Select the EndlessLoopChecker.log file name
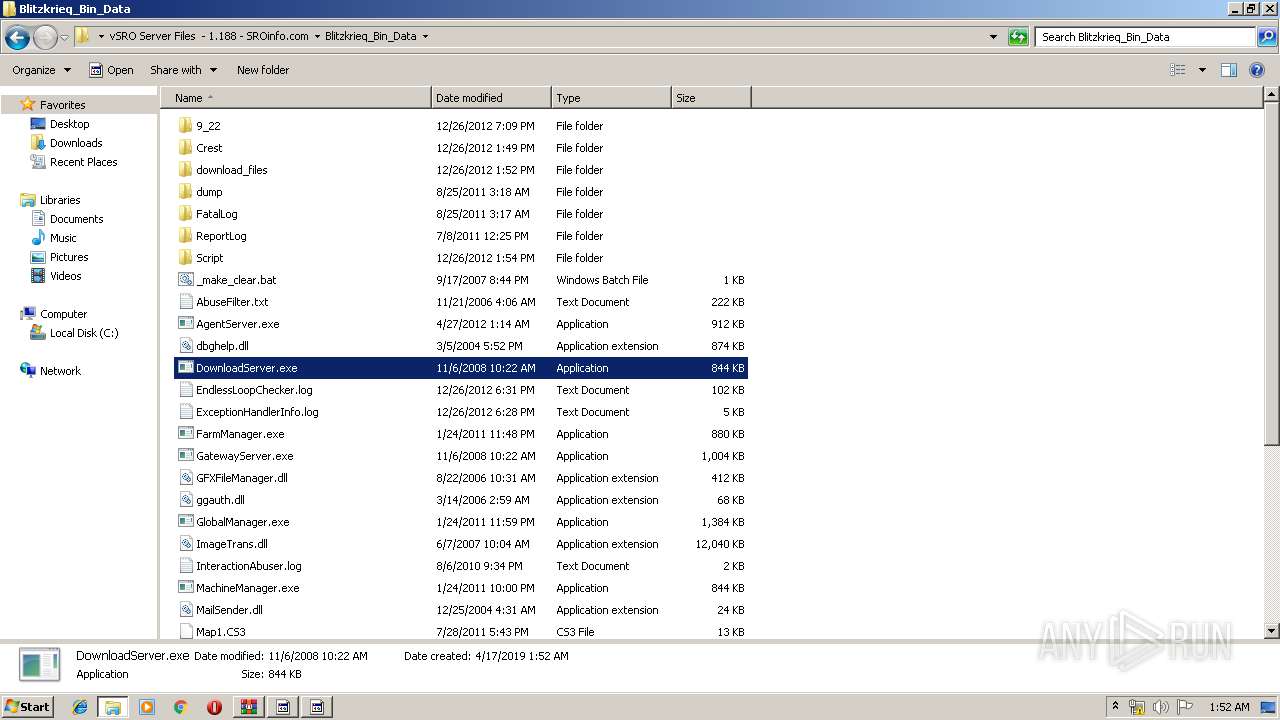 point(254,390)
